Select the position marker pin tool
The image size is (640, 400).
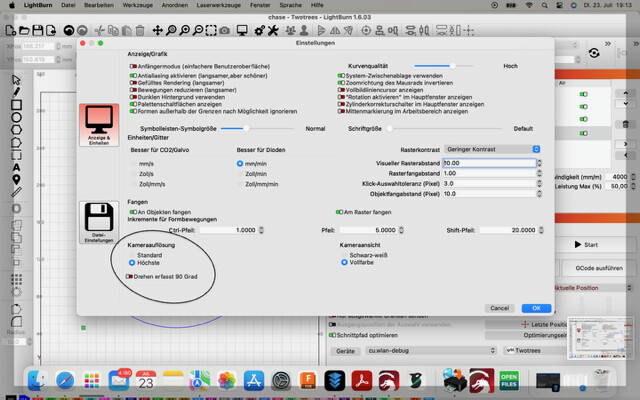[16, 180]
